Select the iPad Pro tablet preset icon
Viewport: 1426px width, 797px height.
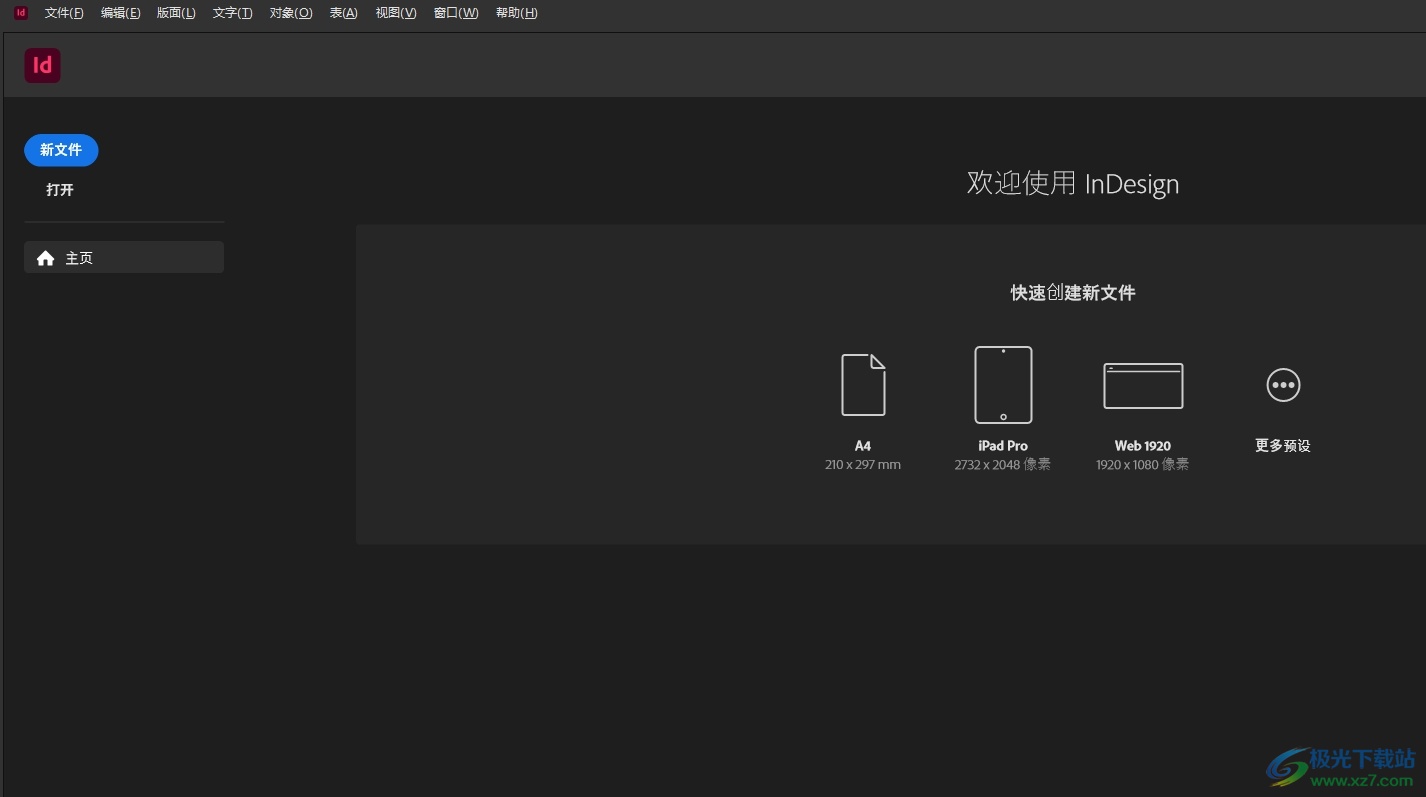click(1003, 385)
